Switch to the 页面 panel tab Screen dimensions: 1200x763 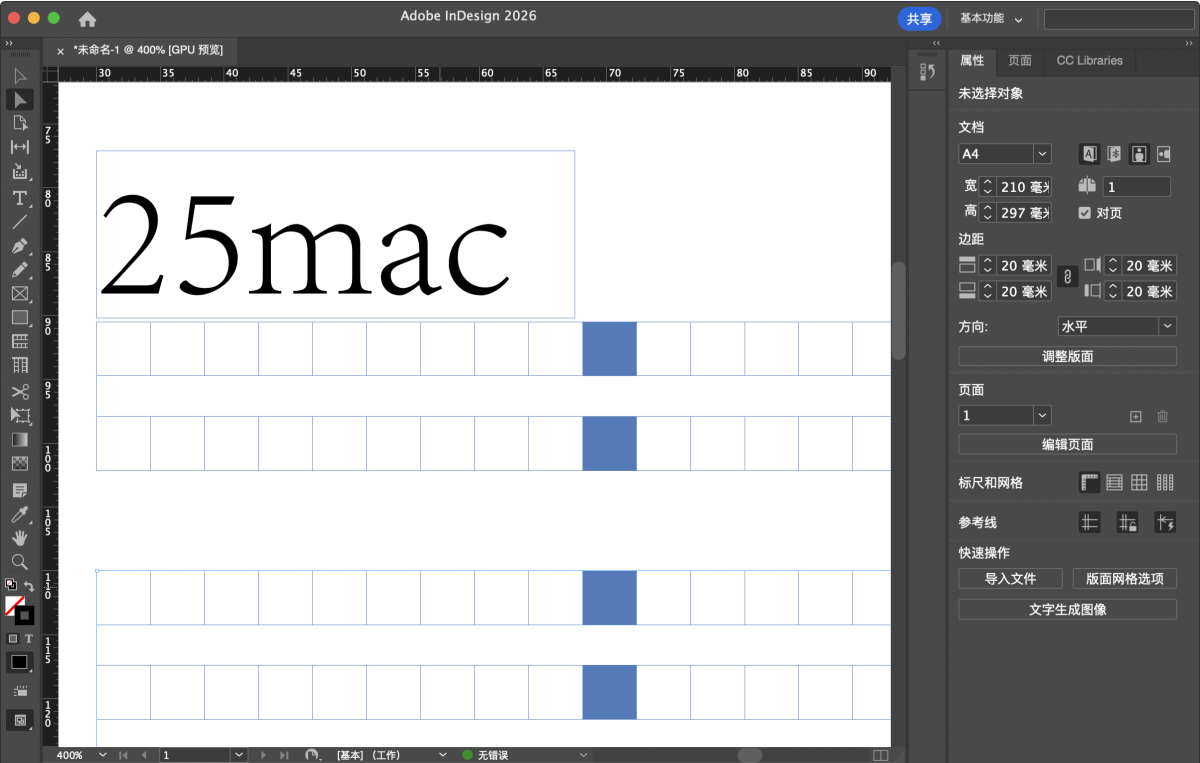pos(1020,61)
